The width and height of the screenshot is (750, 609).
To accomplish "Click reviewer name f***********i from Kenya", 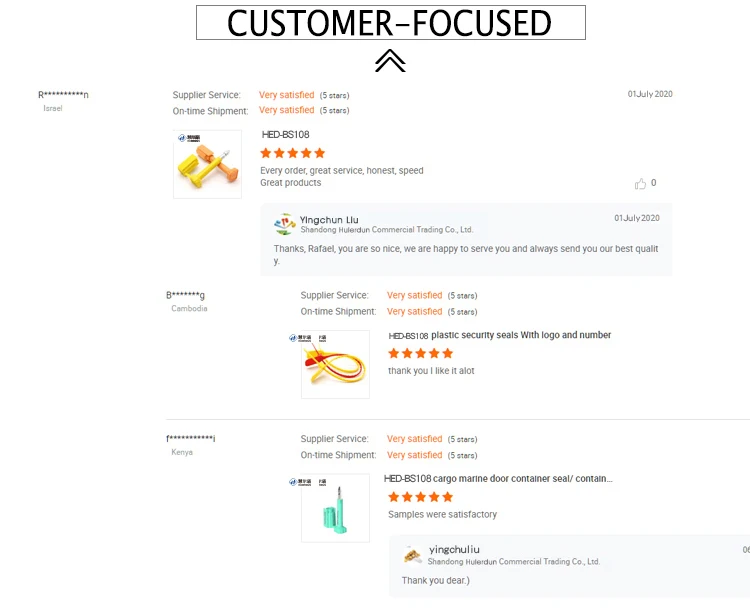I will click(x=191, y=439).
